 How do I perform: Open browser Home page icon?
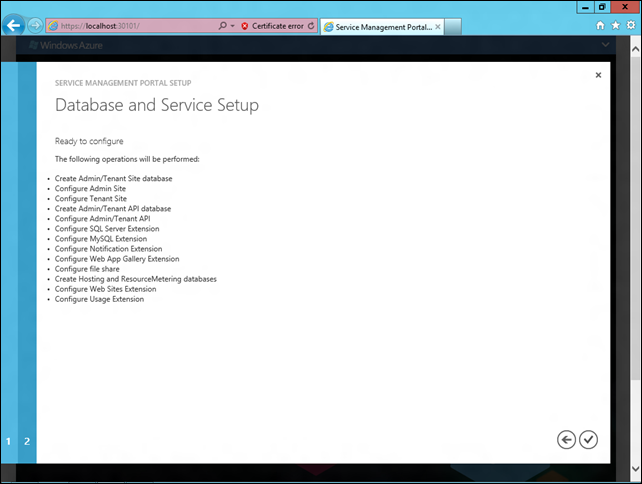pyautogui.click(x=600, y=25)
